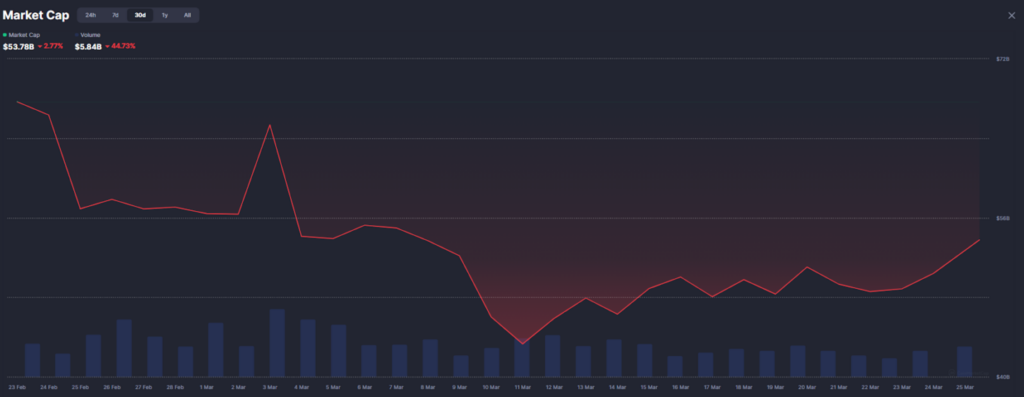
Task: Click the $53.78B market cap value
Action: click(18, 46)
